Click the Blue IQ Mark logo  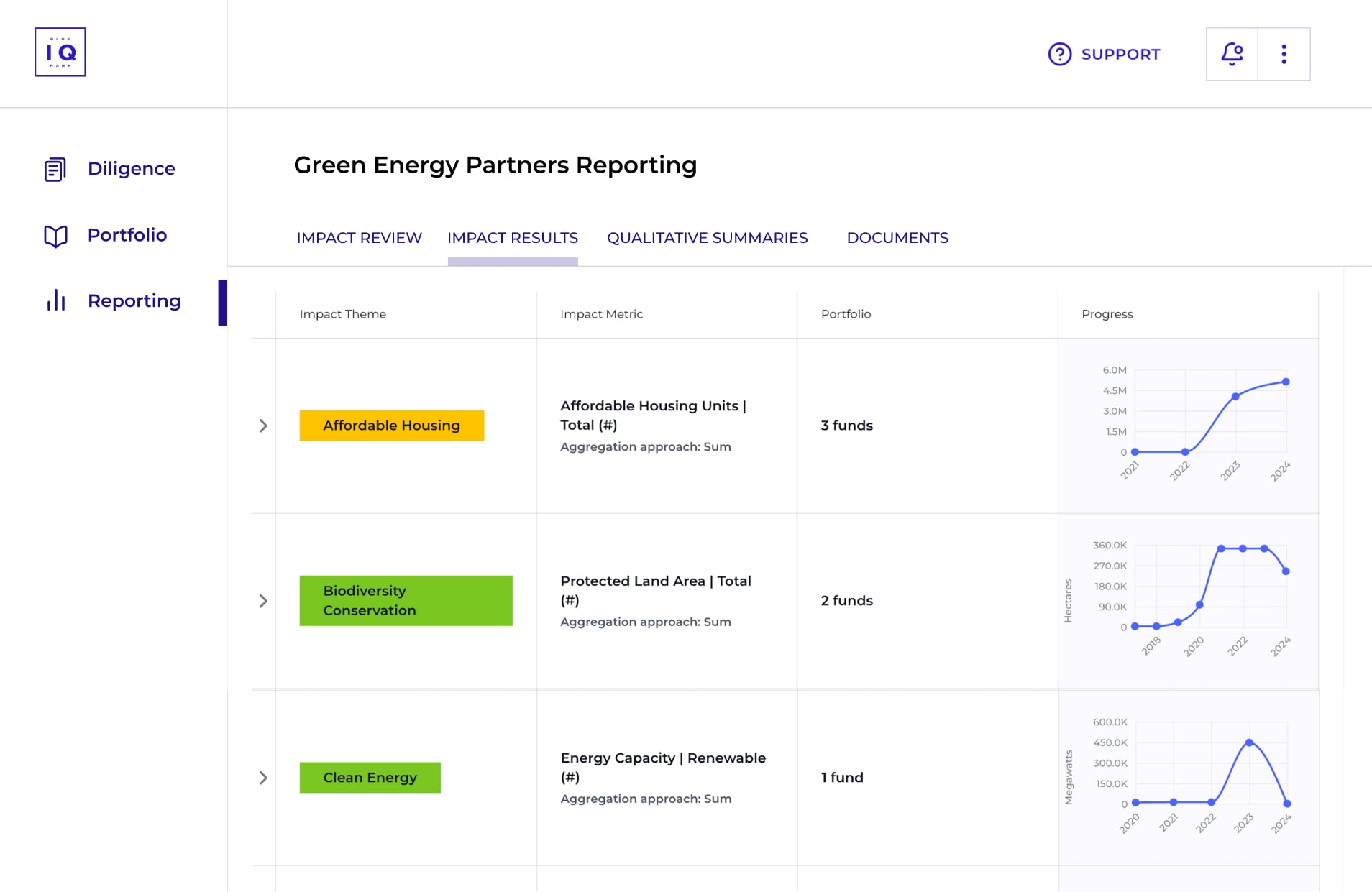pos(60,52)
